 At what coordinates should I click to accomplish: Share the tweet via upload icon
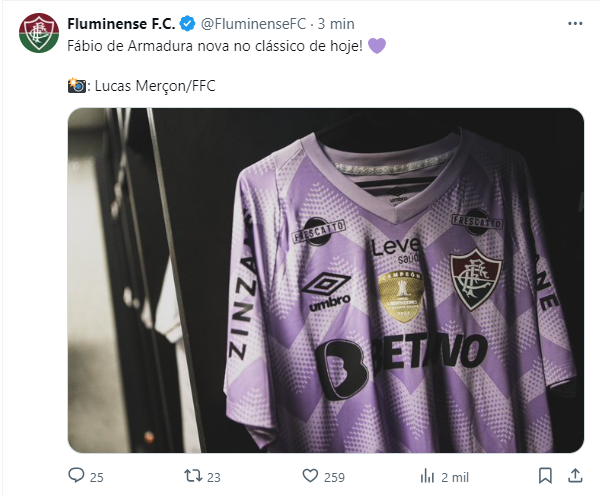(575, 476)
